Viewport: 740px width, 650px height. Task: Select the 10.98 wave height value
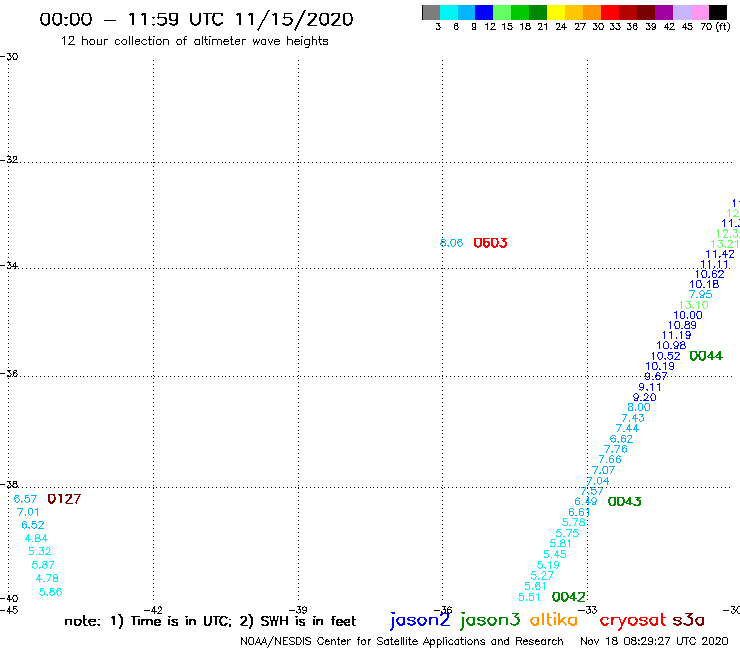pyautogui.click(x=671, y=346)
